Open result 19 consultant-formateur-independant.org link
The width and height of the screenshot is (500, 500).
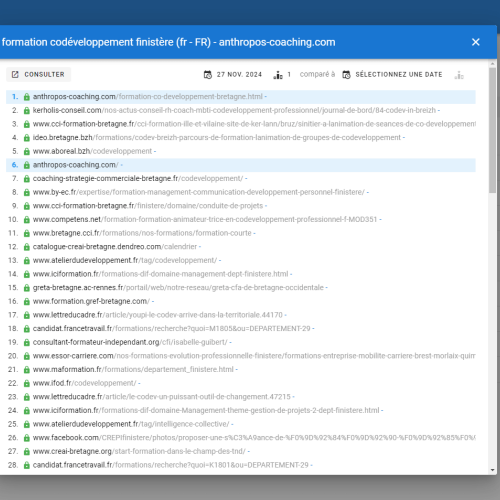(130, 342)
